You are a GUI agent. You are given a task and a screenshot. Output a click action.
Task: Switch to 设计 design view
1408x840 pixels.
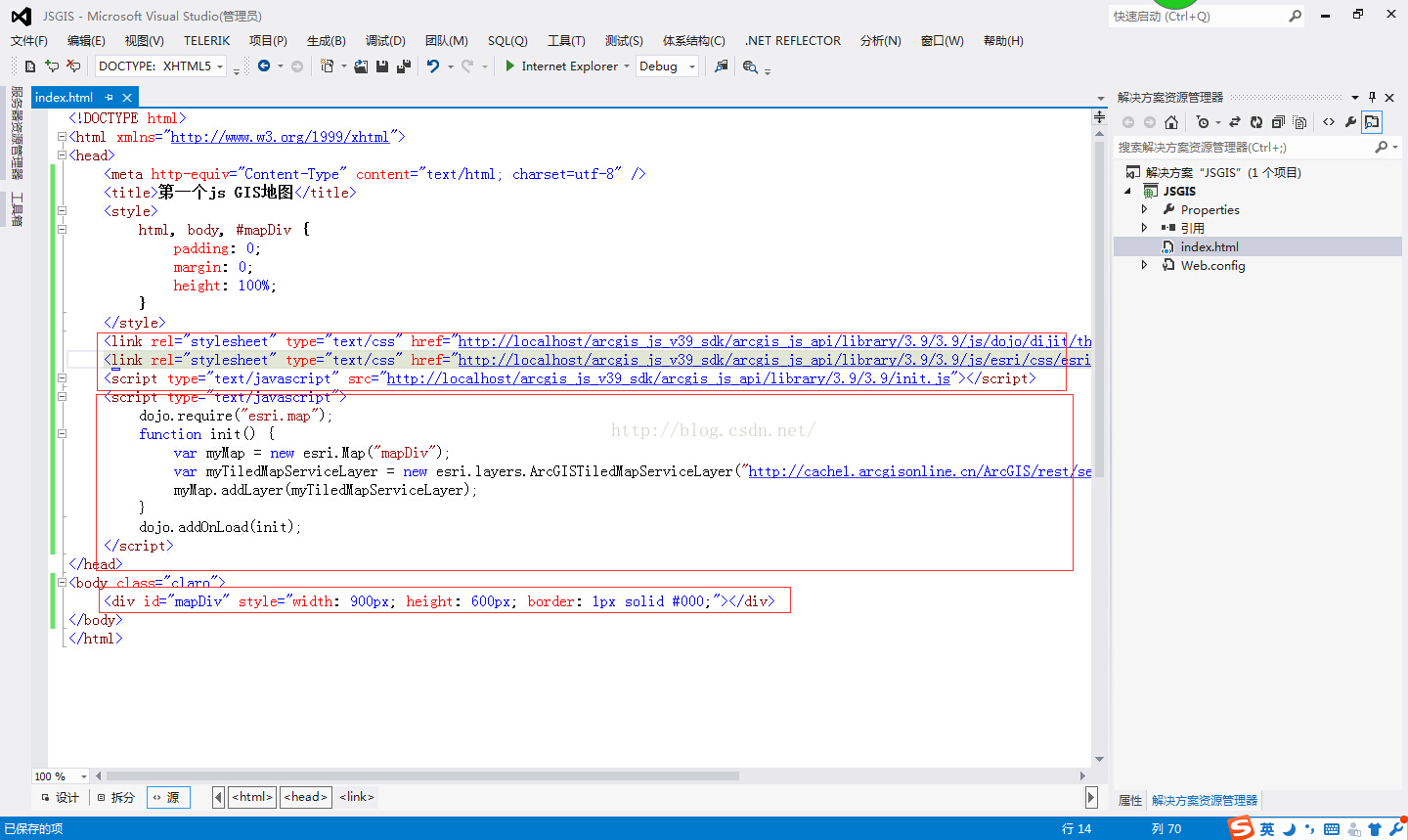[x=61, y=798]
